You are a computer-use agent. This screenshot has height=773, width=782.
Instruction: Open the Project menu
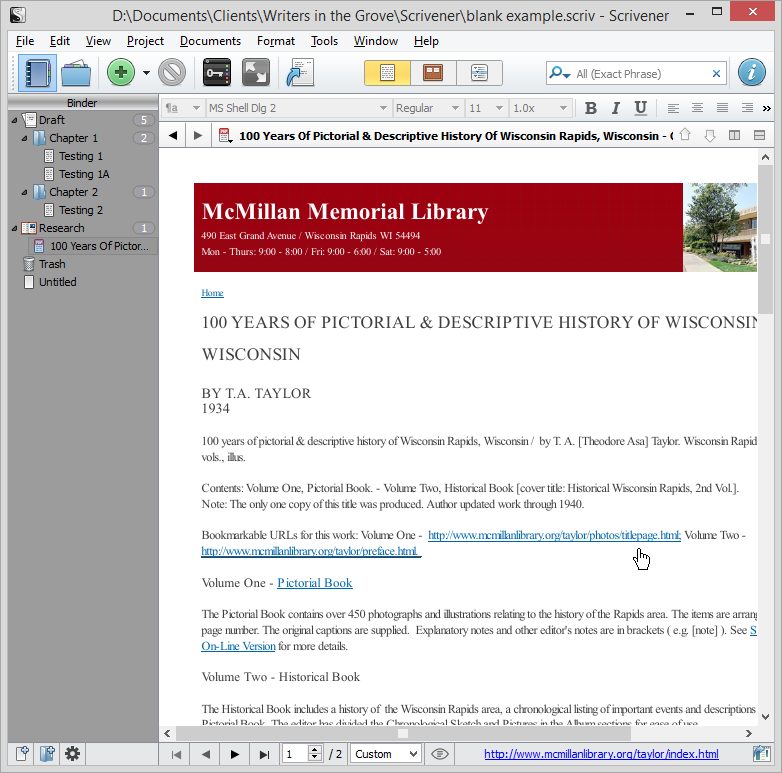click(145, 41)
